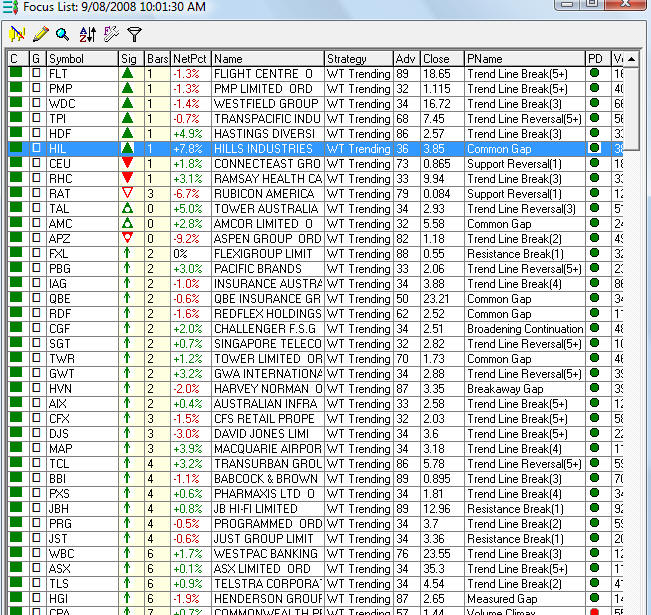Click the Measured Gap pattern cell
This screenshot has height=615, width=651.
pos(524,599)
